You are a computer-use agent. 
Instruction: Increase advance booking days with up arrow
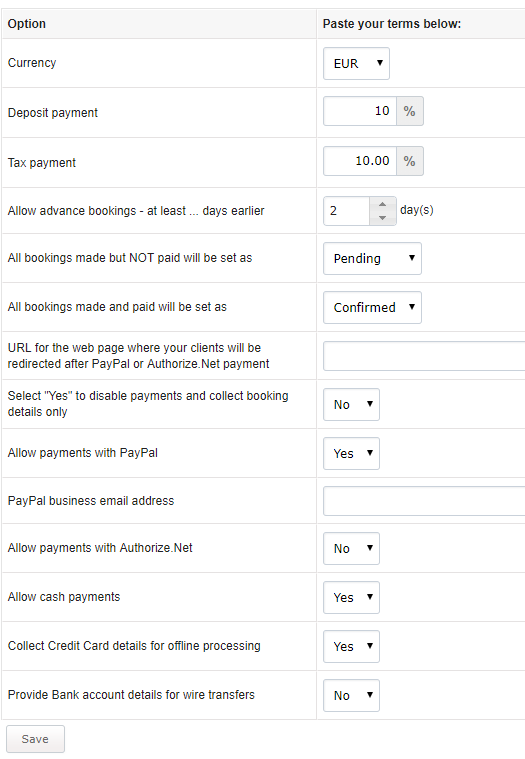point(383,204)
